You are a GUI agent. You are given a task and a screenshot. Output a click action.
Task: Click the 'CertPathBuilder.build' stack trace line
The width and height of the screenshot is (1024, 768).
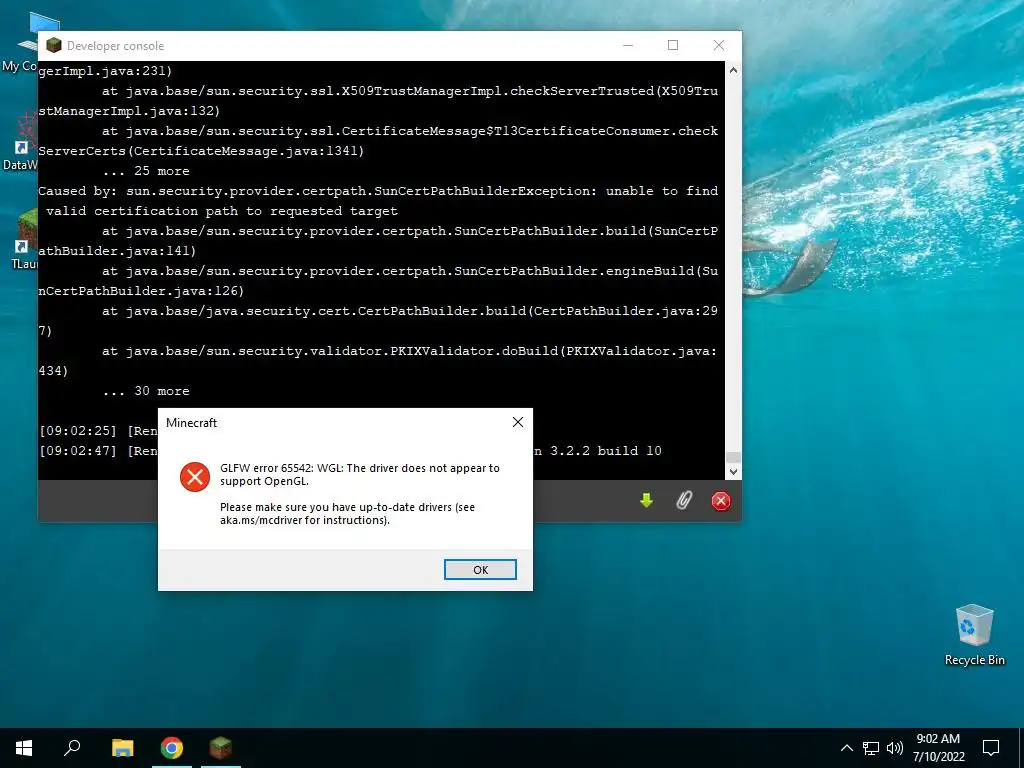pos(409,312)
